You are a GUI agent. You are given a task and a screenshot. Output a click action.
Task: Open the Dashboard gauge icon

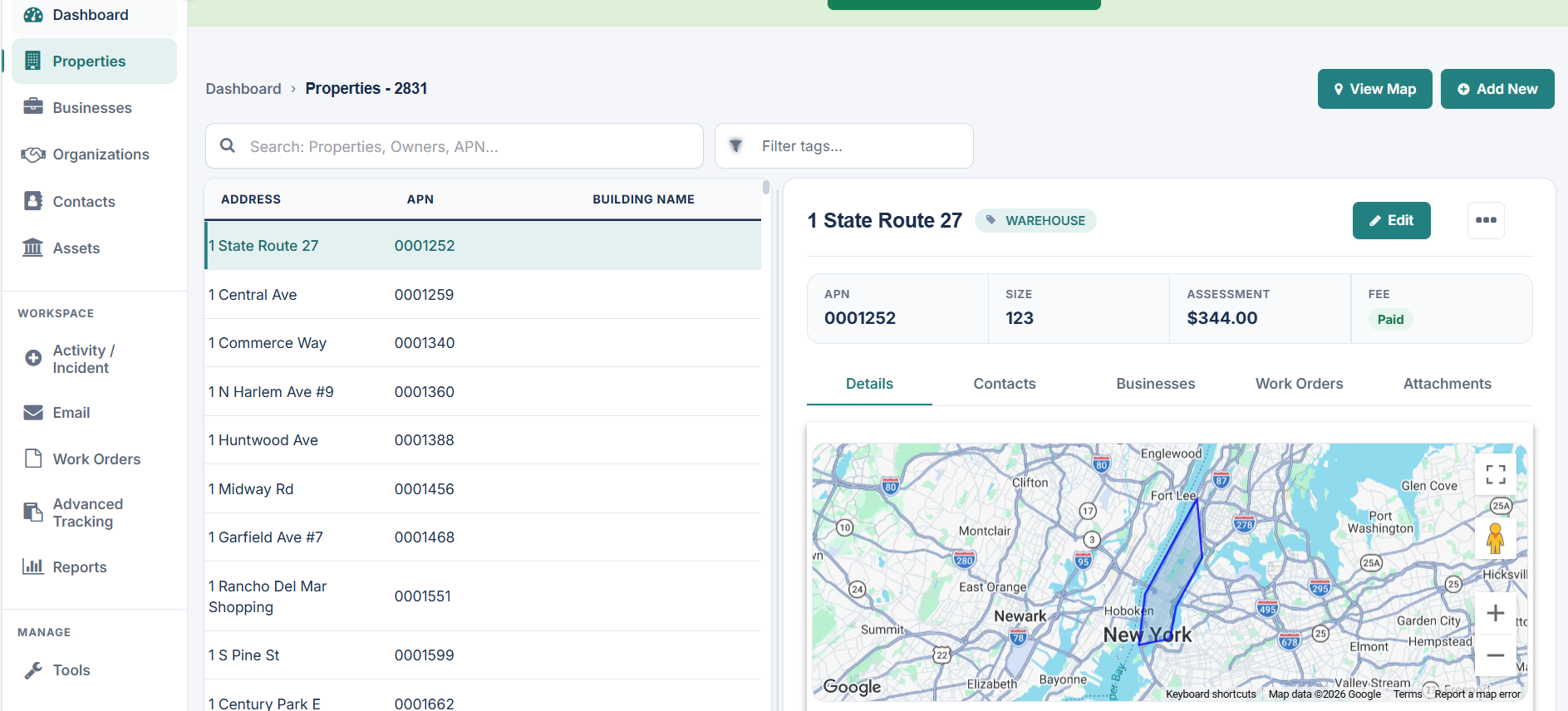[x=33, y=15]
